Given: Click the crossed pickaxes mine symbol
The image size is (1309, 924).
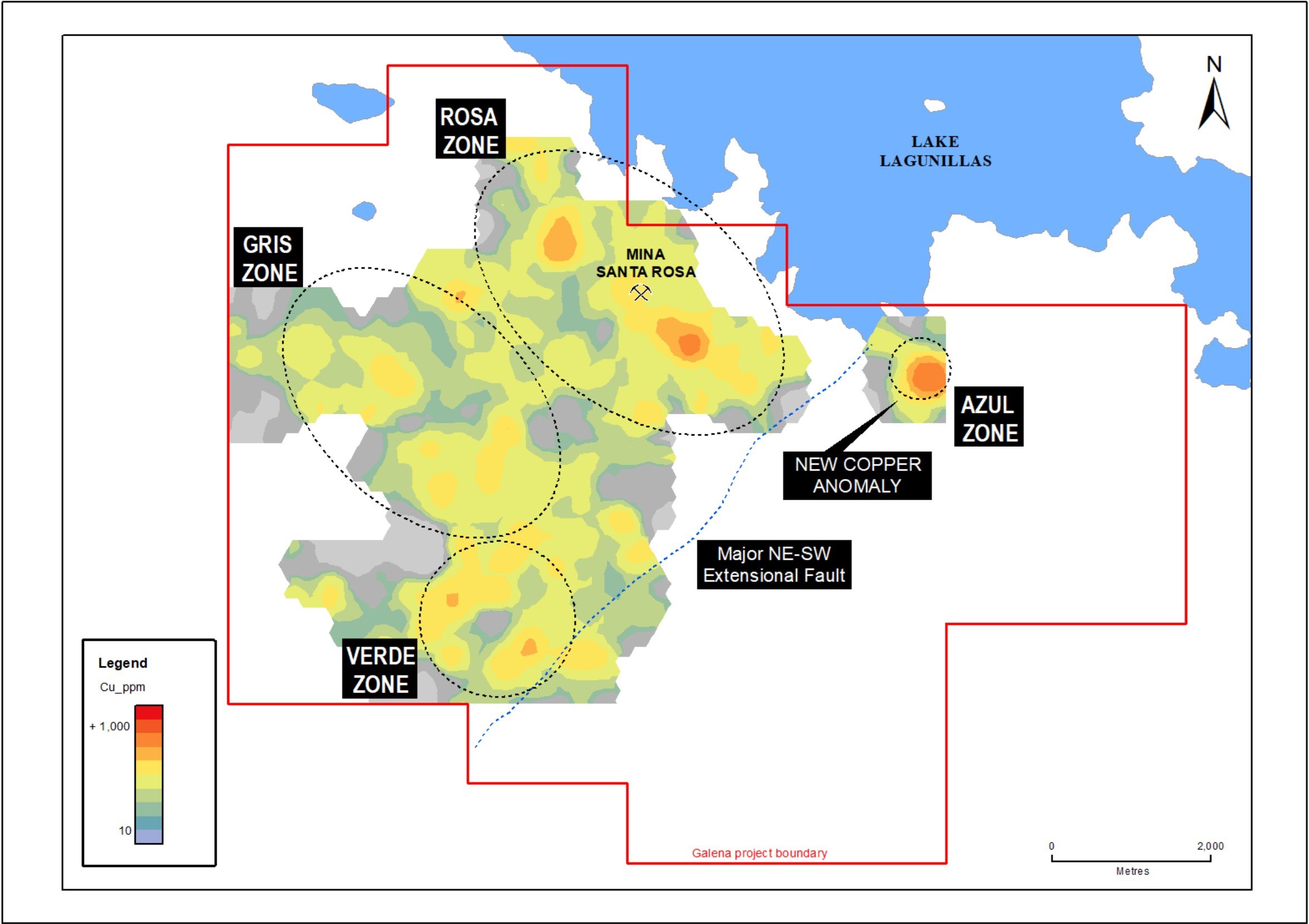Looking at the screenshot, I should coord(640,293).
